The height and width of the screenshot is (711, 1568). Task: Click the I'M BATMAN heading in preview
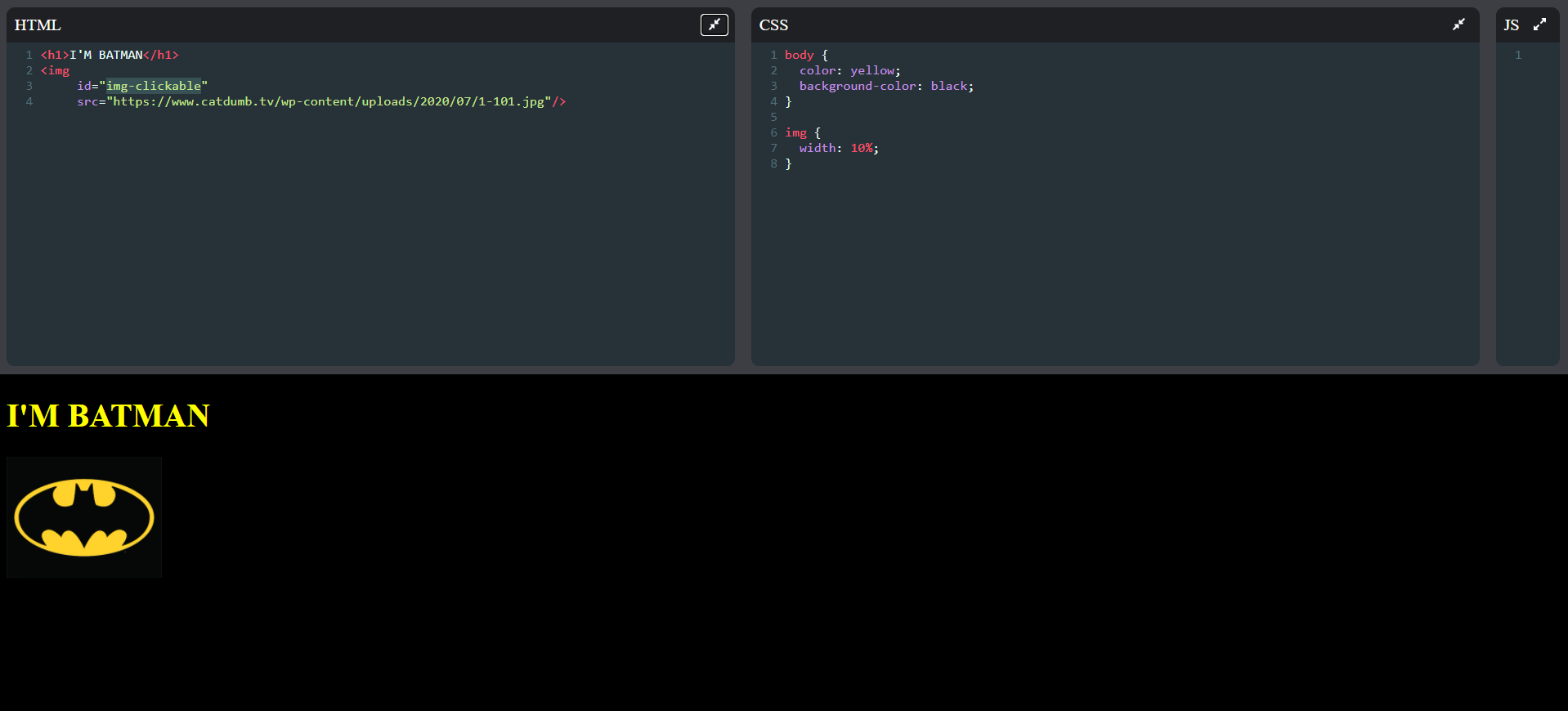[108, 416]
